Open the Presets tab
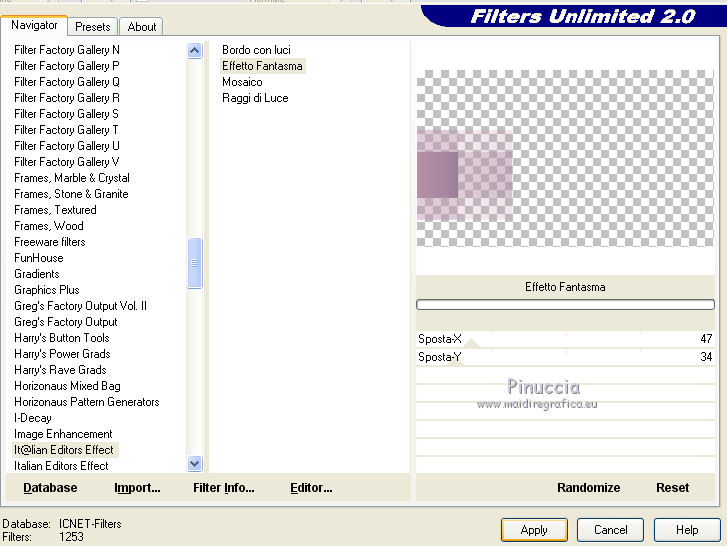This screenshot has width=727, height=546. [x=93, y=27]
